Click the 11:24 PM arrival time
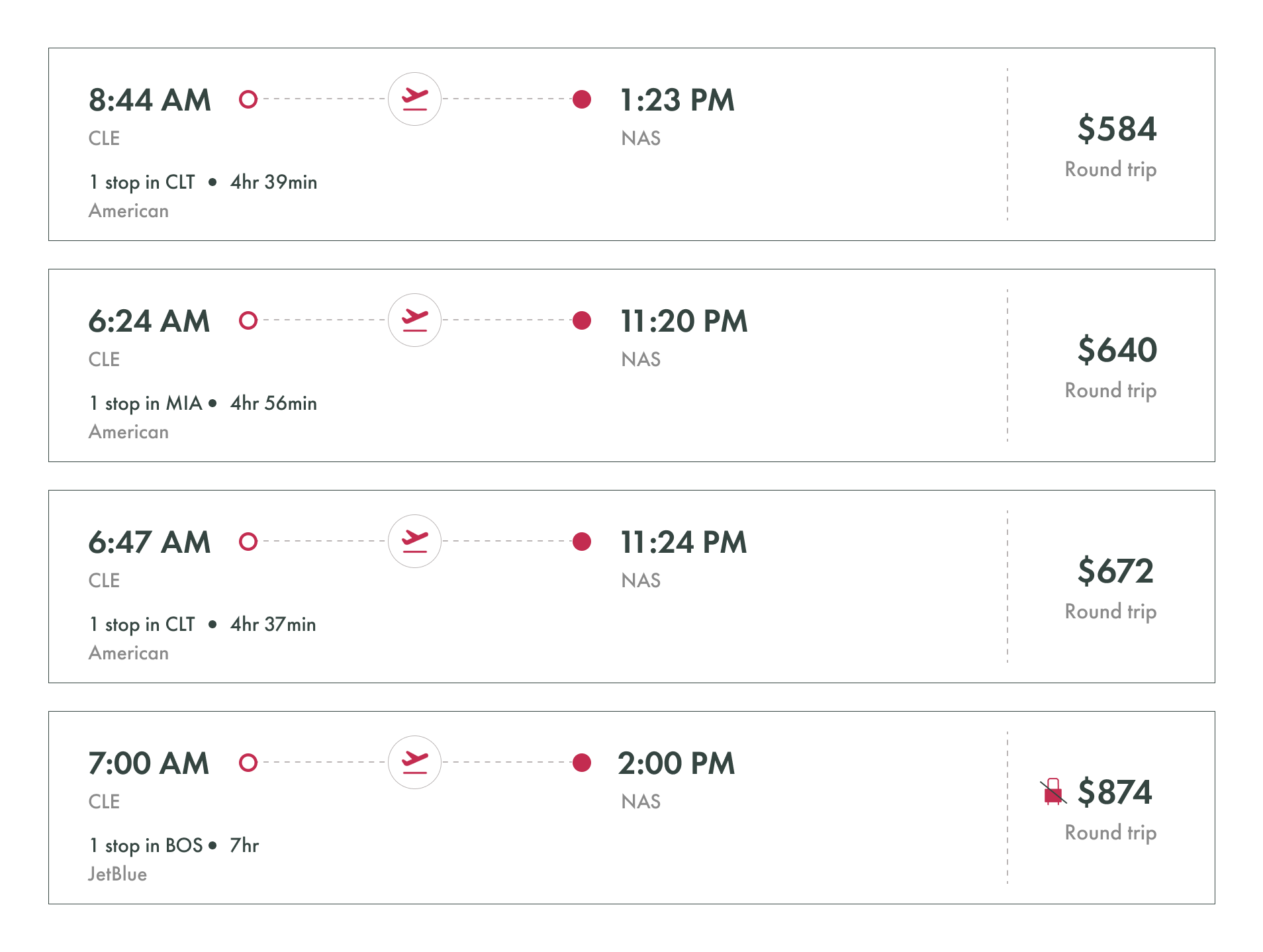 tap(683, 542)
